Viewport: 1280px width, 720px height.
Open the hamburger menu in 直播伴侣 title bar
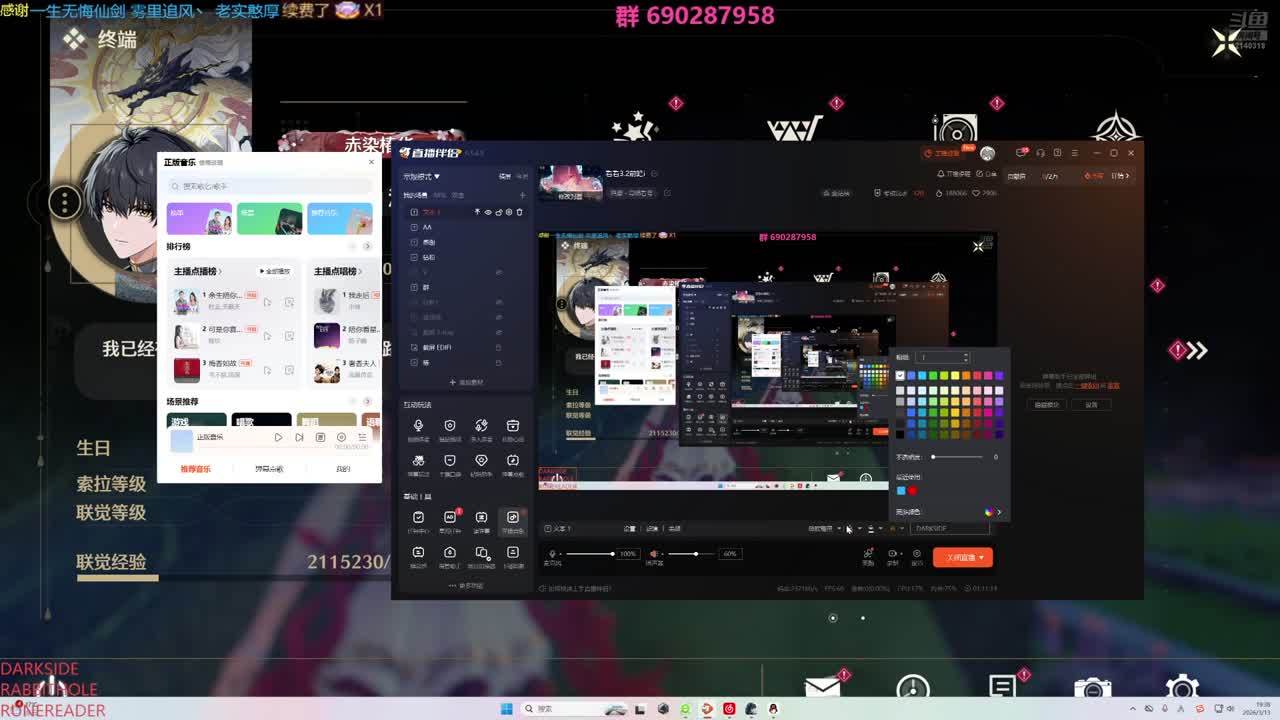point(1075,153)
